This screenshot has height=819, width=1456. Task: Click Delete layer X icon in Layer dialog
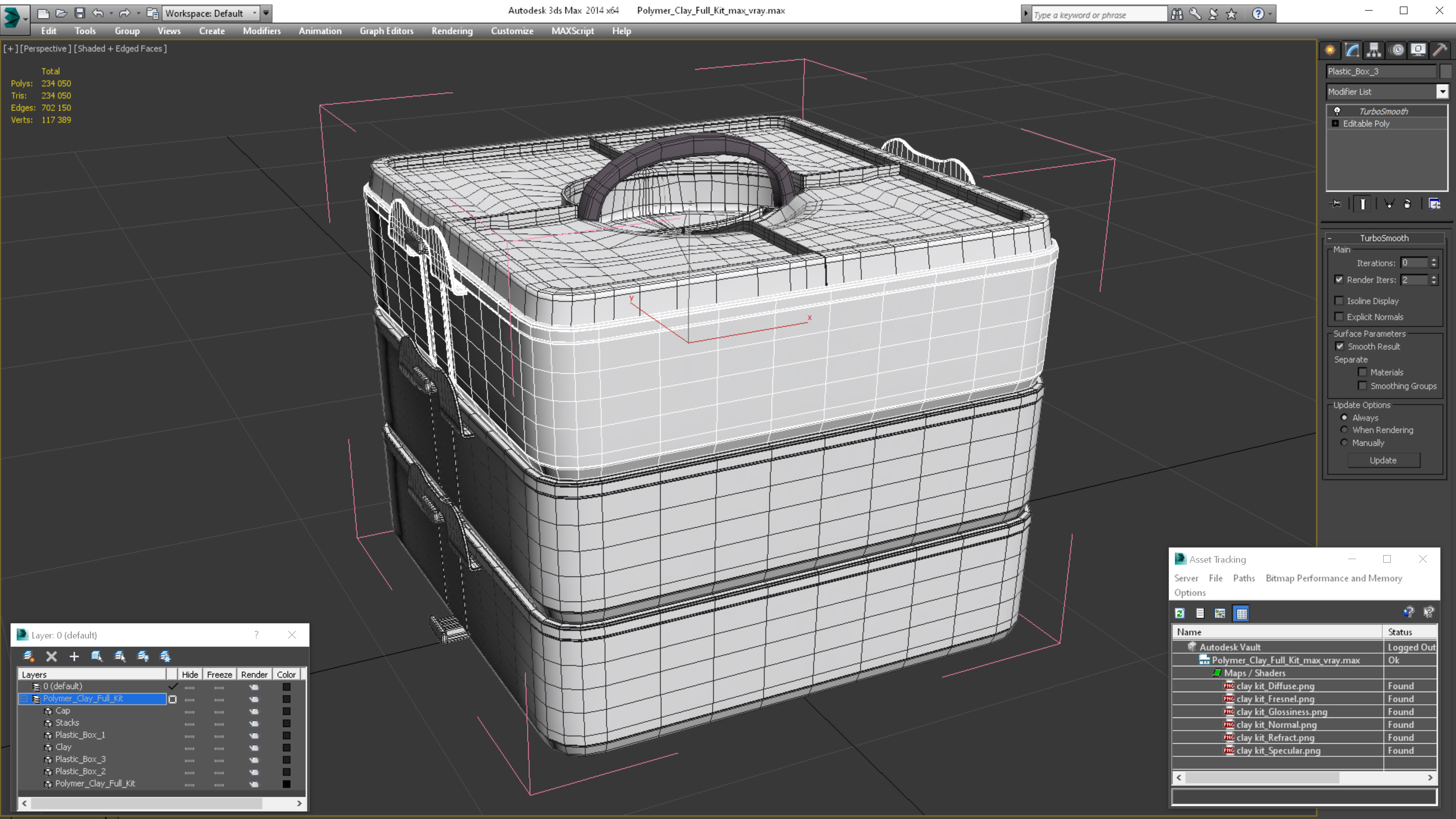52,656
